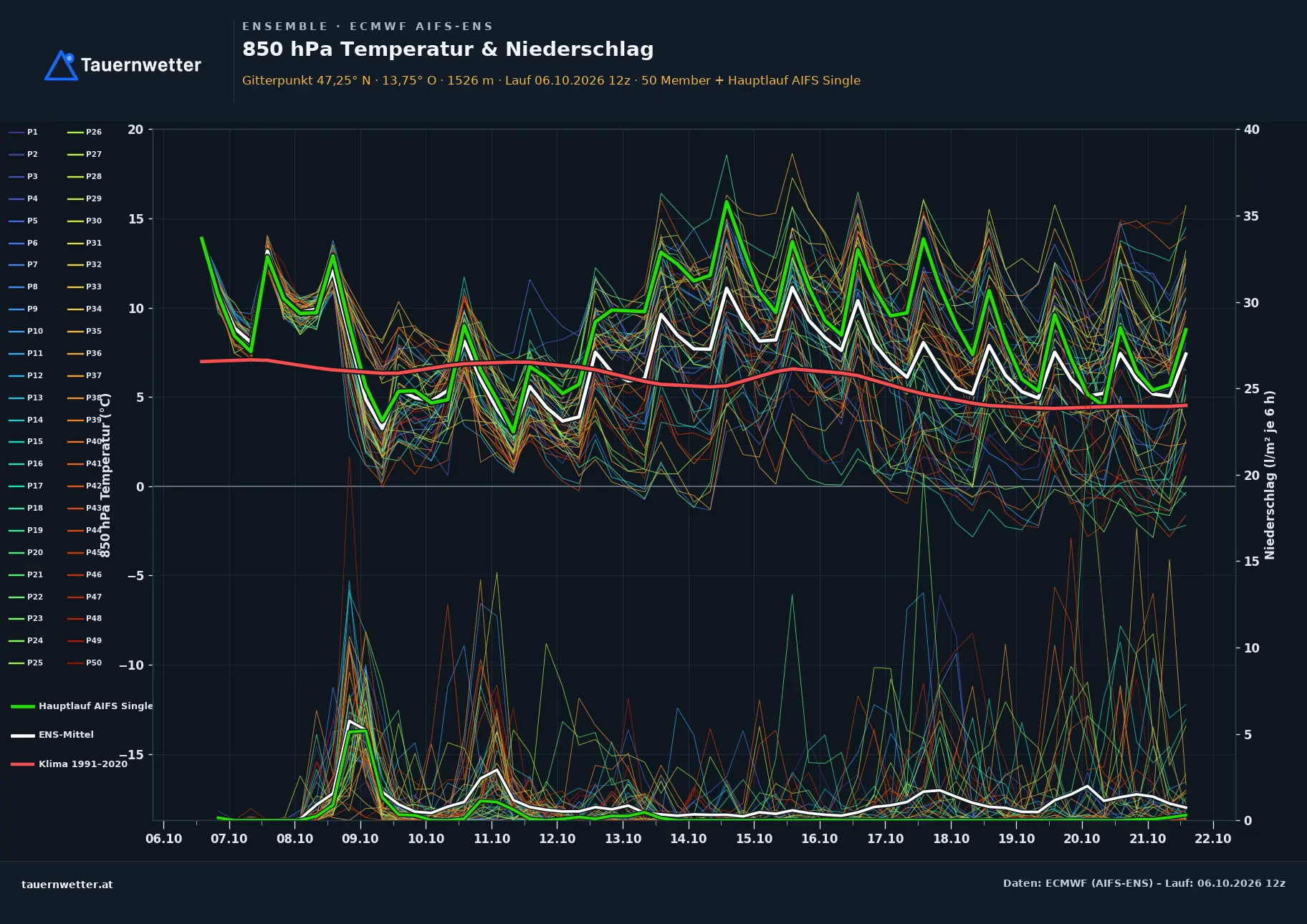Screen dimensions: 1307x924
Task: Select legend entry P30
Action: point(85,221)
